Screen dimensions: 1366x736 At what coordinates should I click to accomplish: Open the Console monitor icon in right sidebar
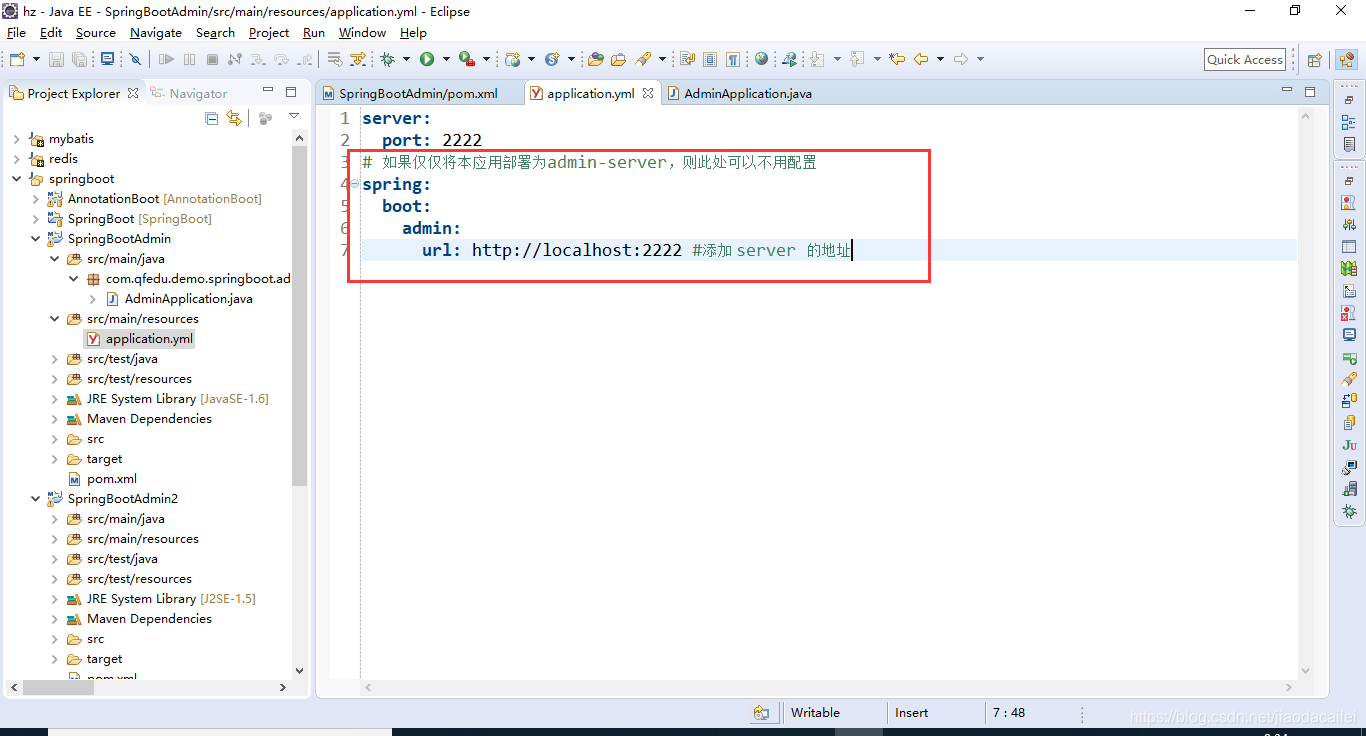(1349, 334)
